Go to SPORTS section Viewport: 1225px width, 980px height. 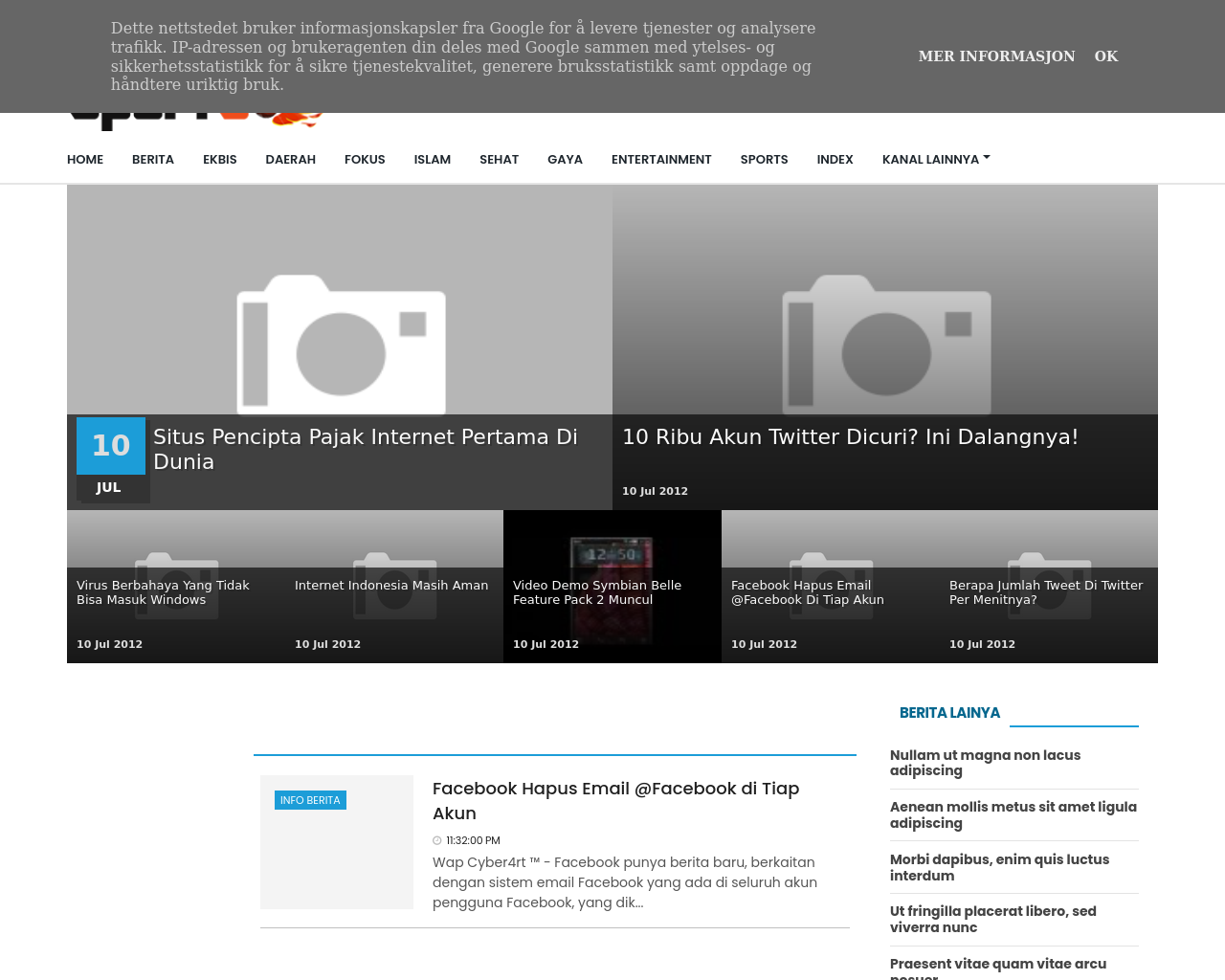[x=764, y=160]
